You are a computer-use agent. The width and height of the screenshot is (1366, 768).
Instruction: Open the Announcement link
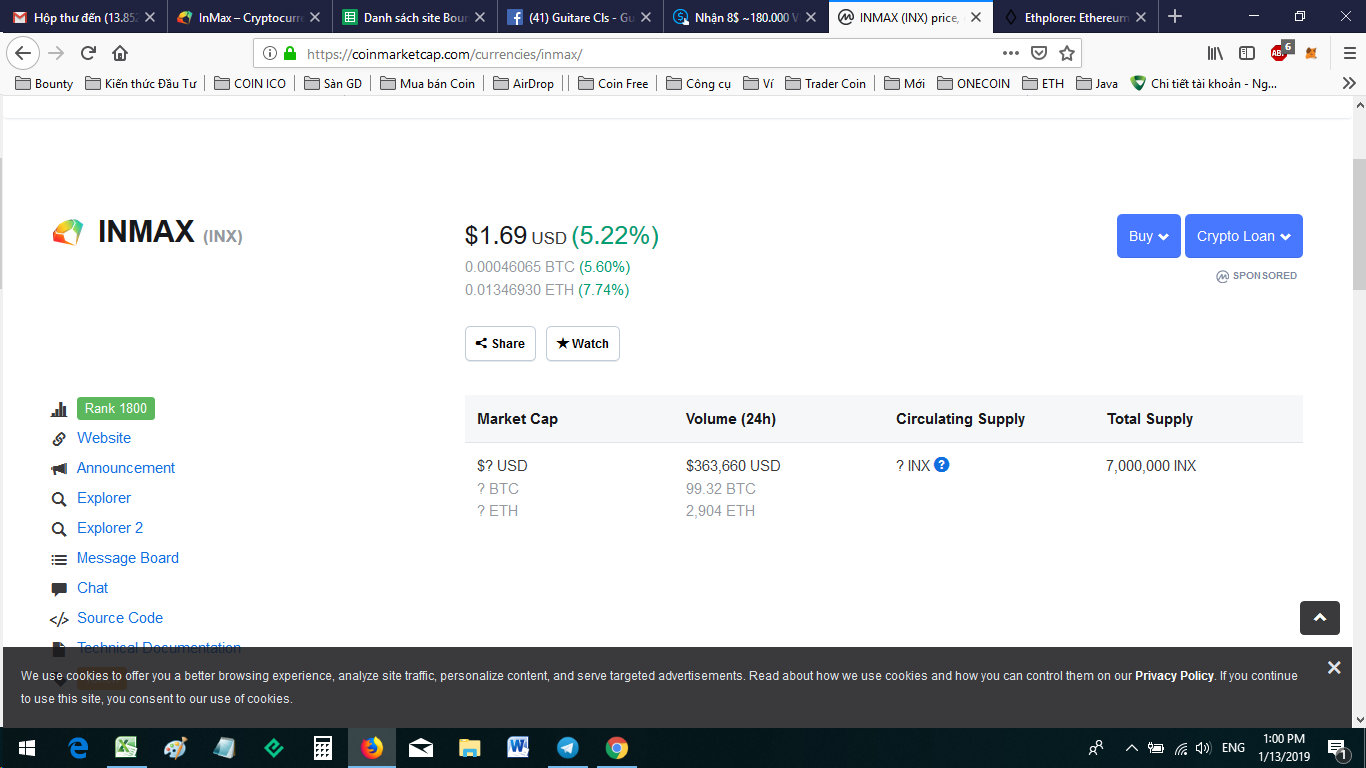[x=126, y=468]
